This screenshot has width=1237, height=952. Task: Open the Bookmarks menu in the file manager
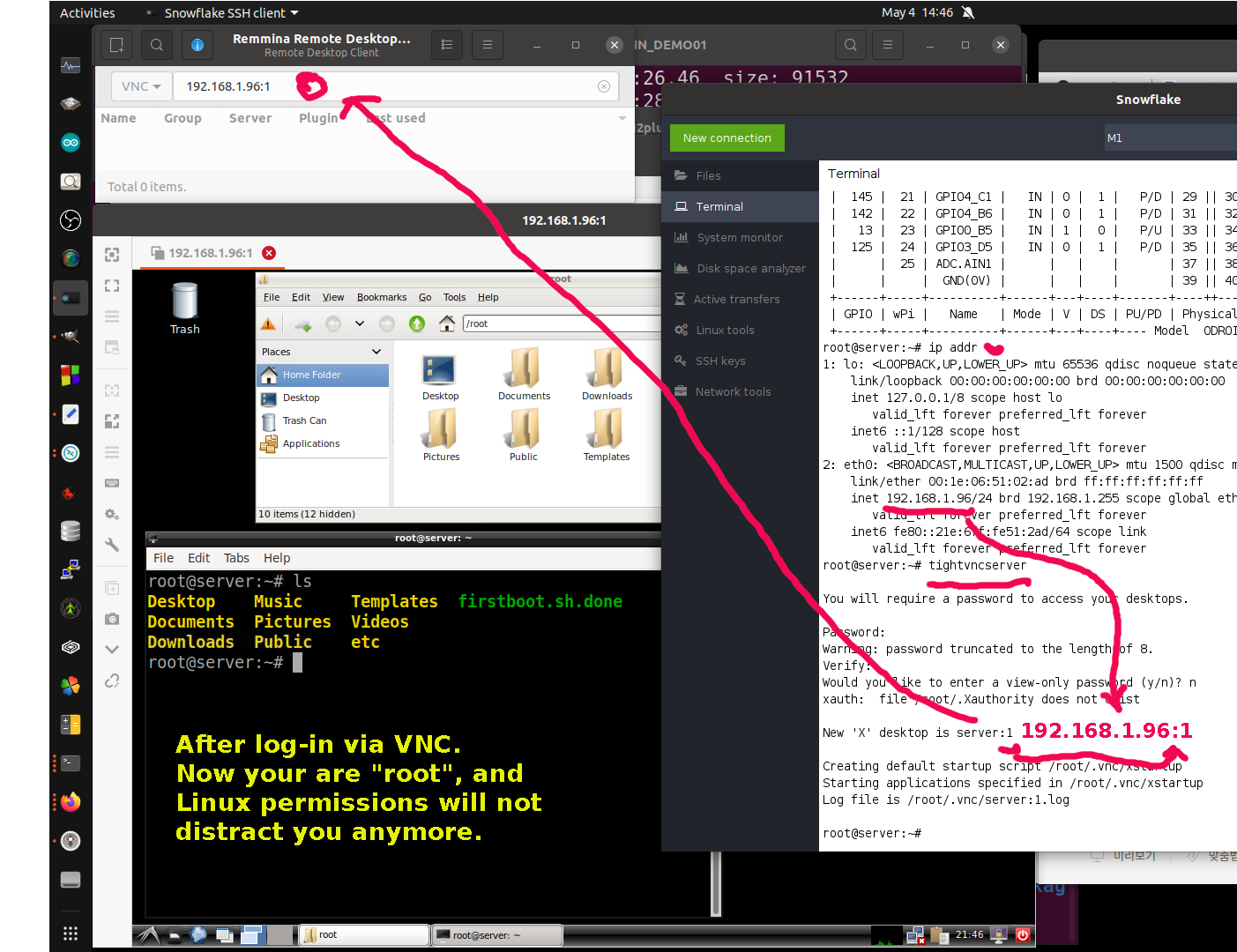pos(382,297)
